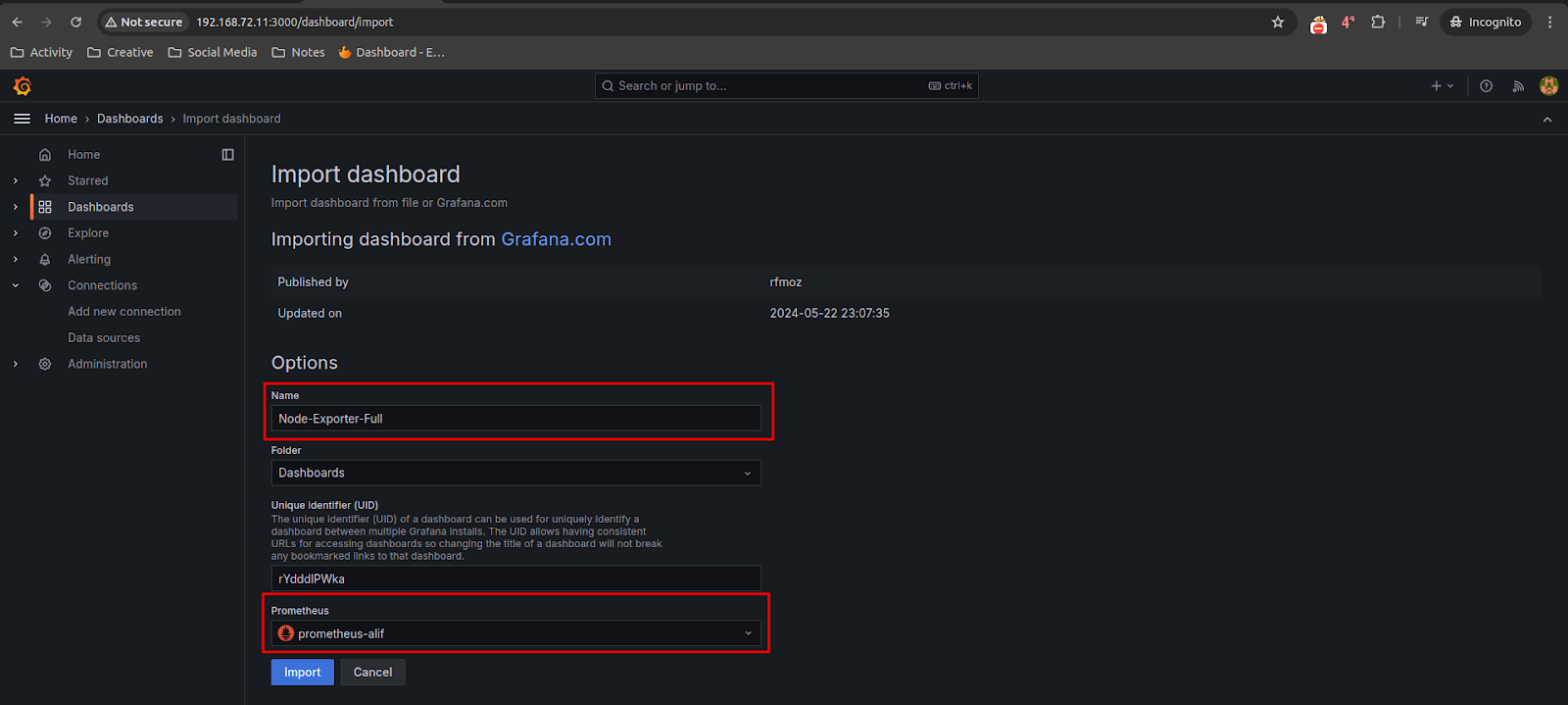Image resolution: width=1568 pixels, height=705 pixels.
Task: Go back with browser back arrow
Action: 18,22
